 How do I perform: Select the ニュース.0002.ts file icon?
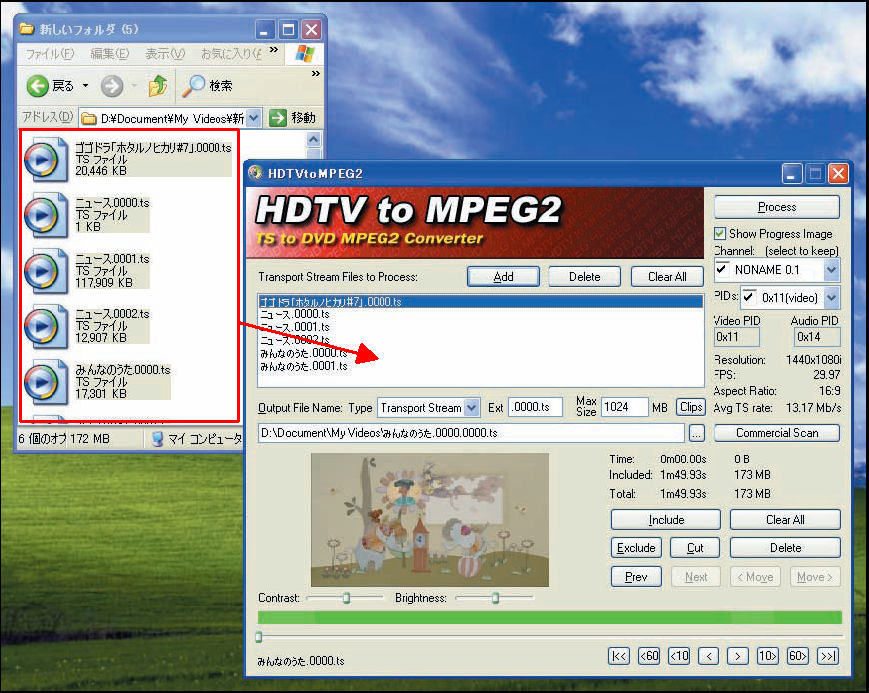pyautogui.click(x=47, y=325)
